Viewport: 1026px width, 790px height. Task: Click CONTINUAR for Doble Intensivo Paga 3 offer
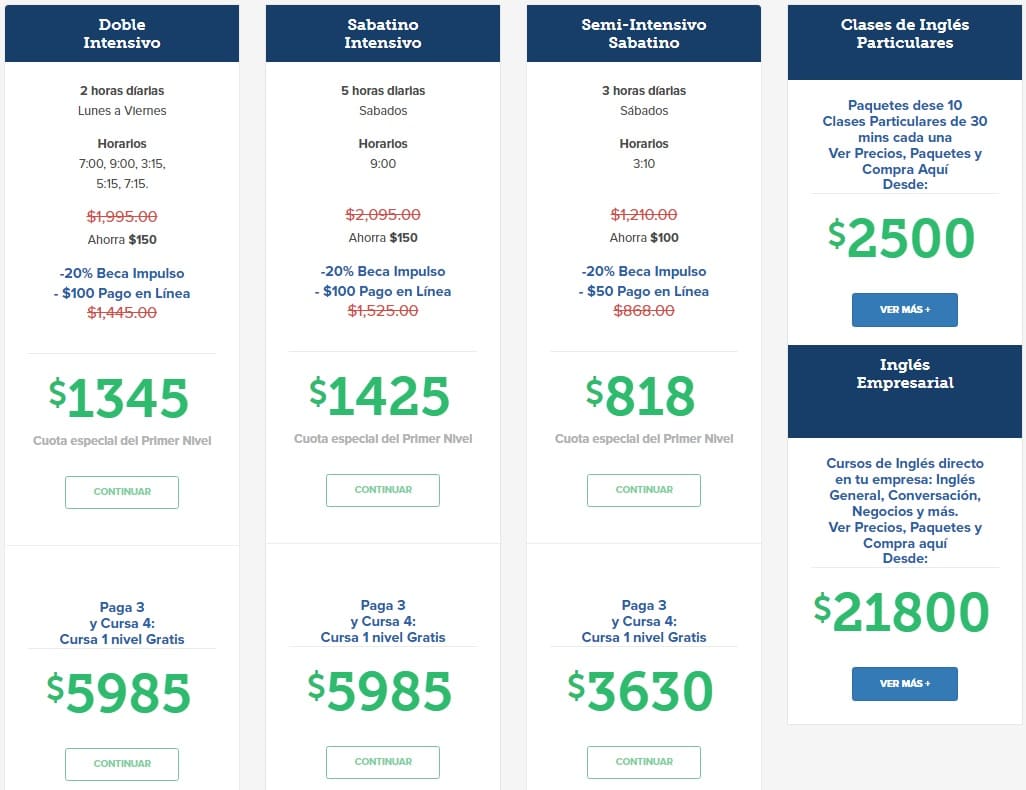click(x=122, y=764)
